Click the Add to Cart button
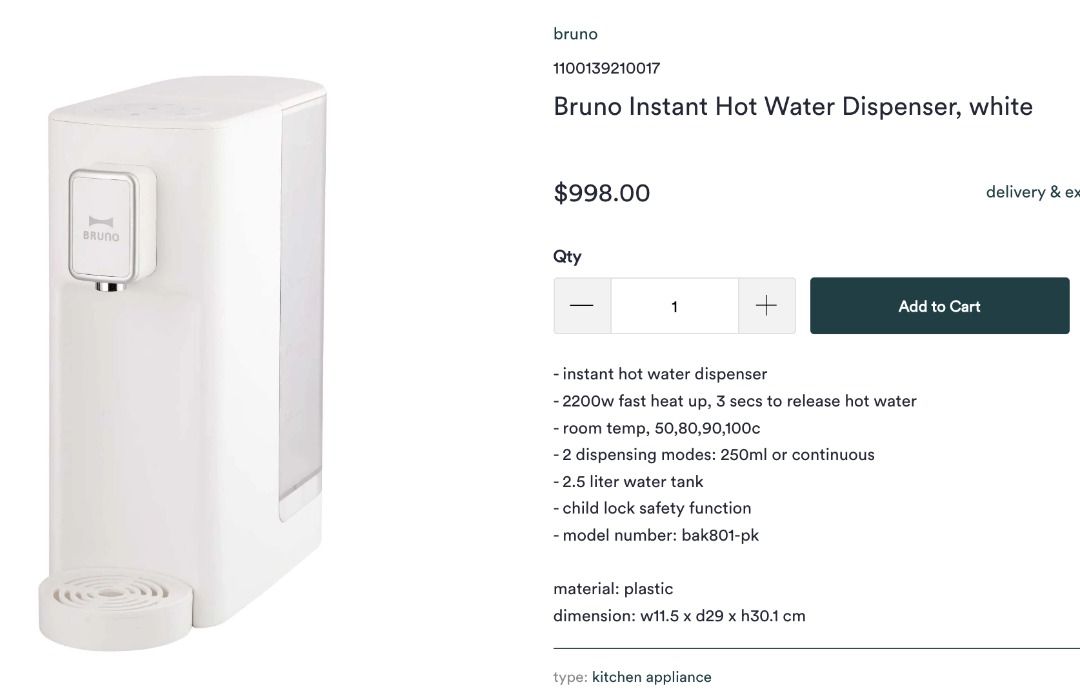This screenshot has width=1080, height=696. click(x=938, y=306)
